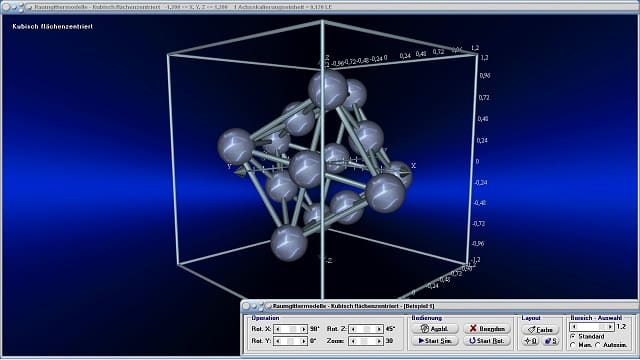The height and width of the screenshot is (360, 640).
Task: Click the Bereich - Auswahl right arrow
Action: pyautogui.click(x=610, y=327)
